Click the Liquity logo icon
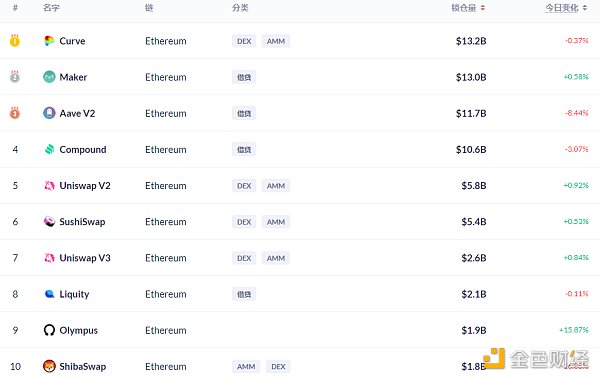 [x=49, y=294]
